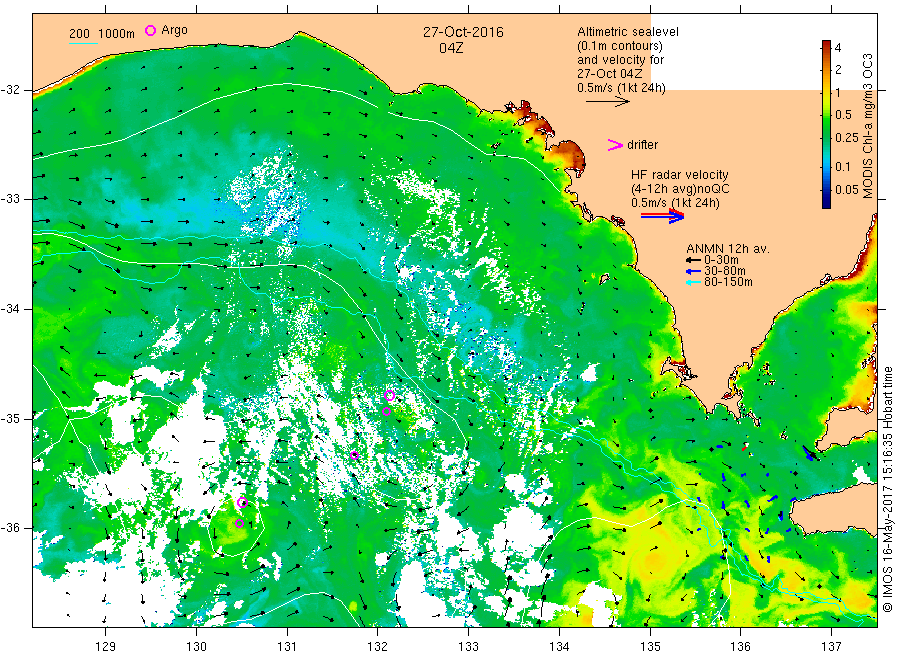Click the '80-150m' depth label
900x660 pixels.
(728, 282)
